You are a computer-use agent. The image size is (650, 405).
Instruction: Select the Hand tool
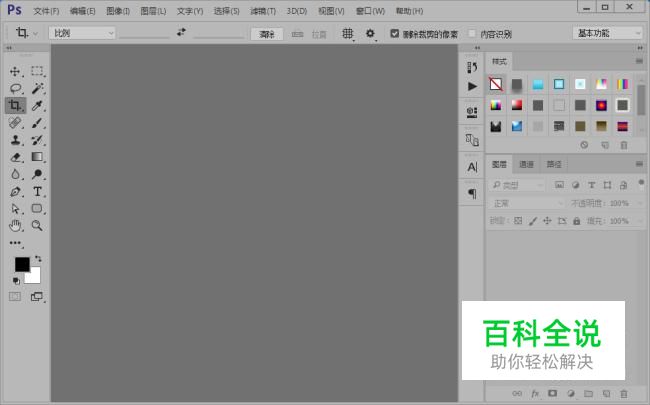coord(15,226)
